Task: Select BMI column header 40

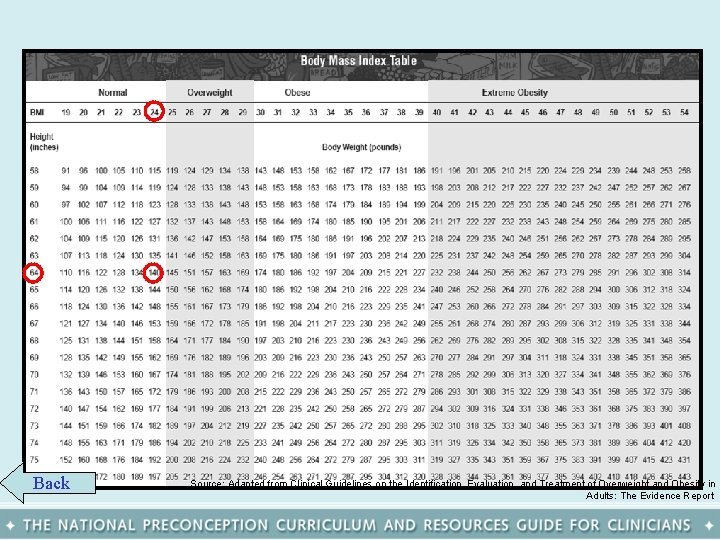Action: [x=437, y=112]
